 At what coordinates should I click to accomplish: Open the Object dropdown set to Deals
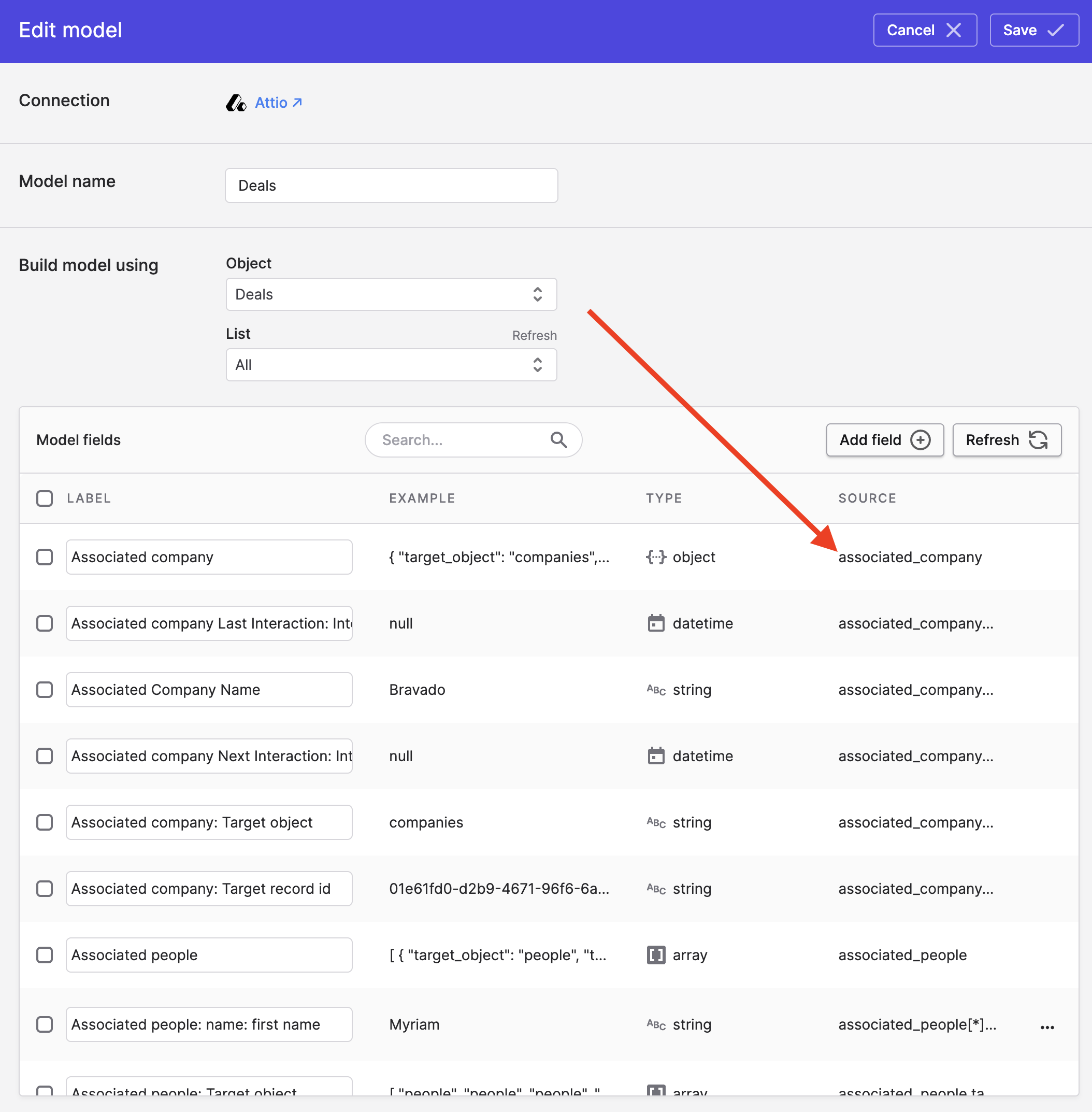(x=391, y=294)
